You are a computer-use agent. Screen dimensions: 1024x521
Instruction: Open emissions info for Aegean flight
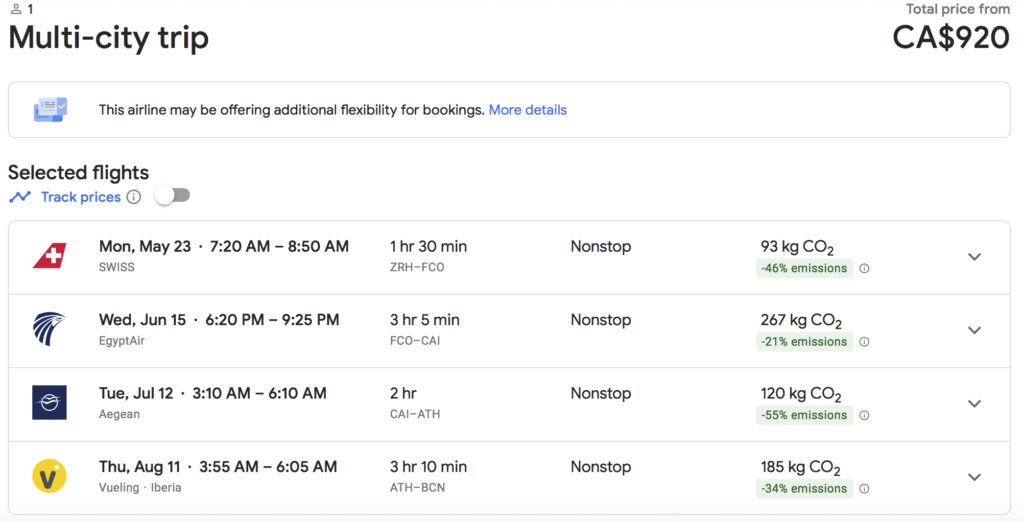click(x=864, y=415)
